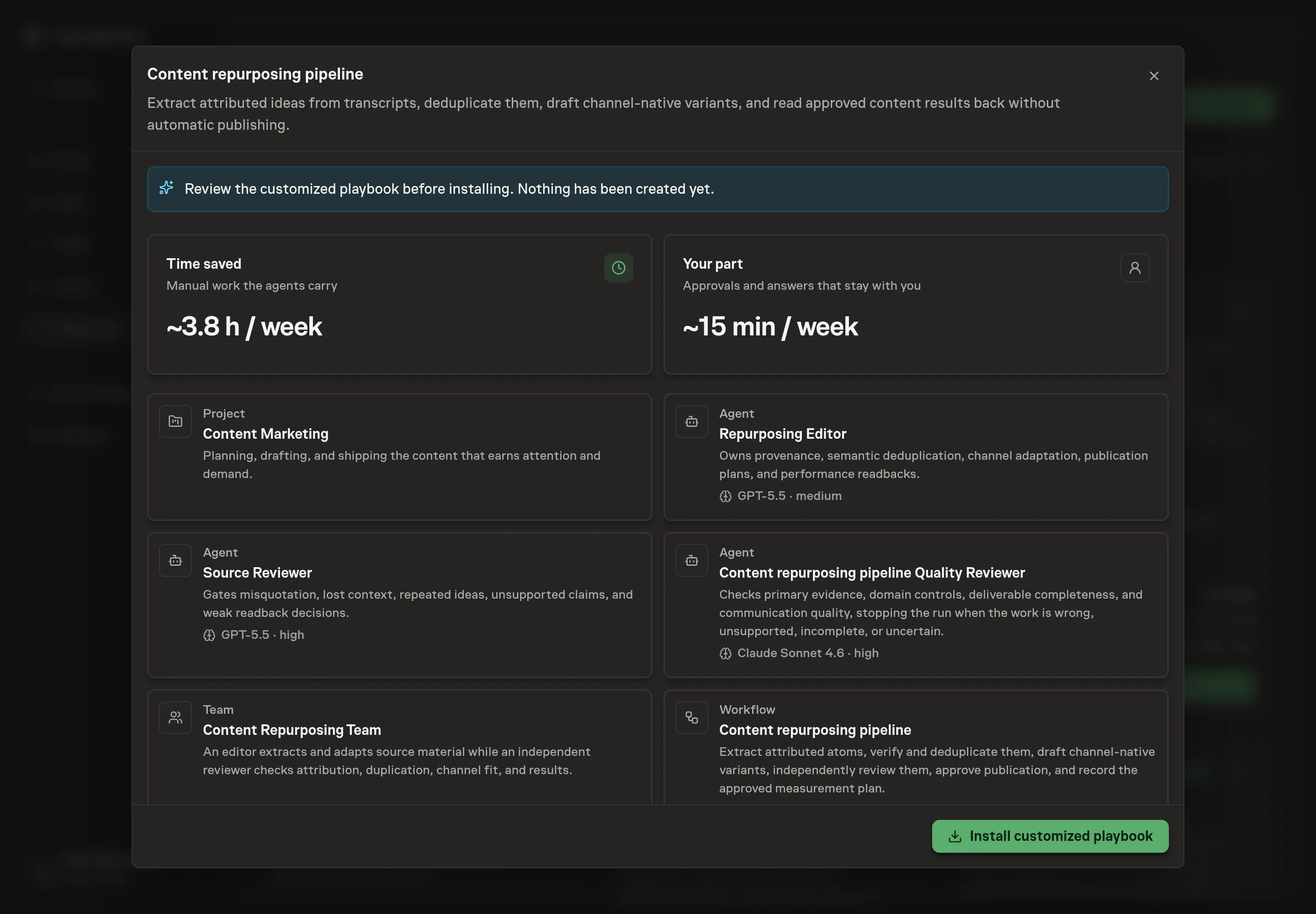Click the 'Checks primary evidence, domain controls' description
This screenshot has width=1316, height=914.
[931, 612]
